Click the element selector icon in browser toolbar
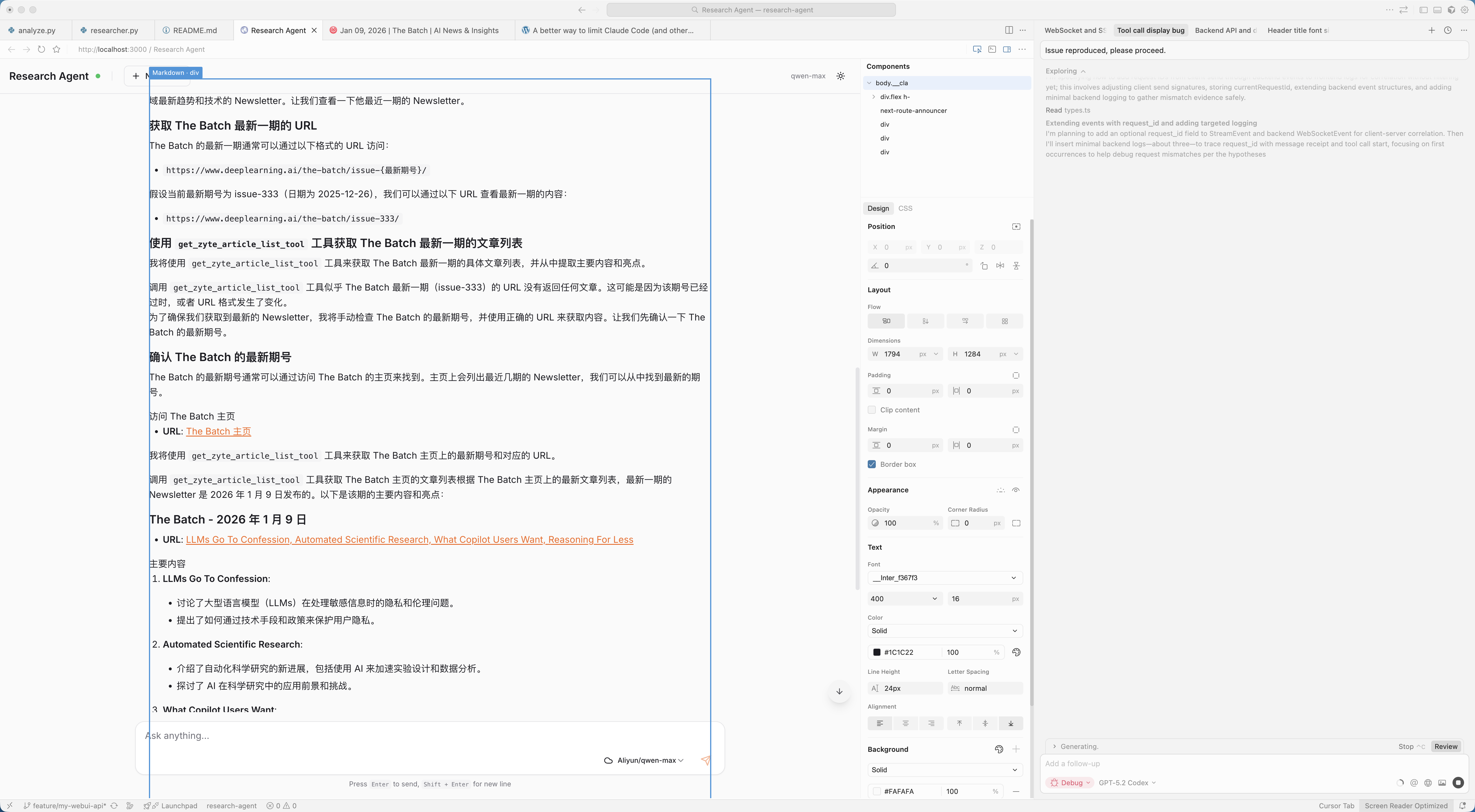This screenshot has height=812, width=1475. tap(977, 49)
